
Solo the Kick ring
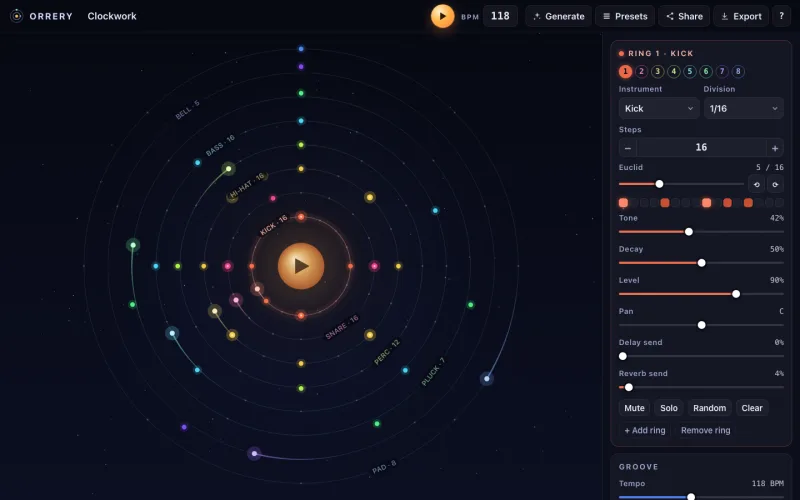pyautogui.click(x=669, y=408)
